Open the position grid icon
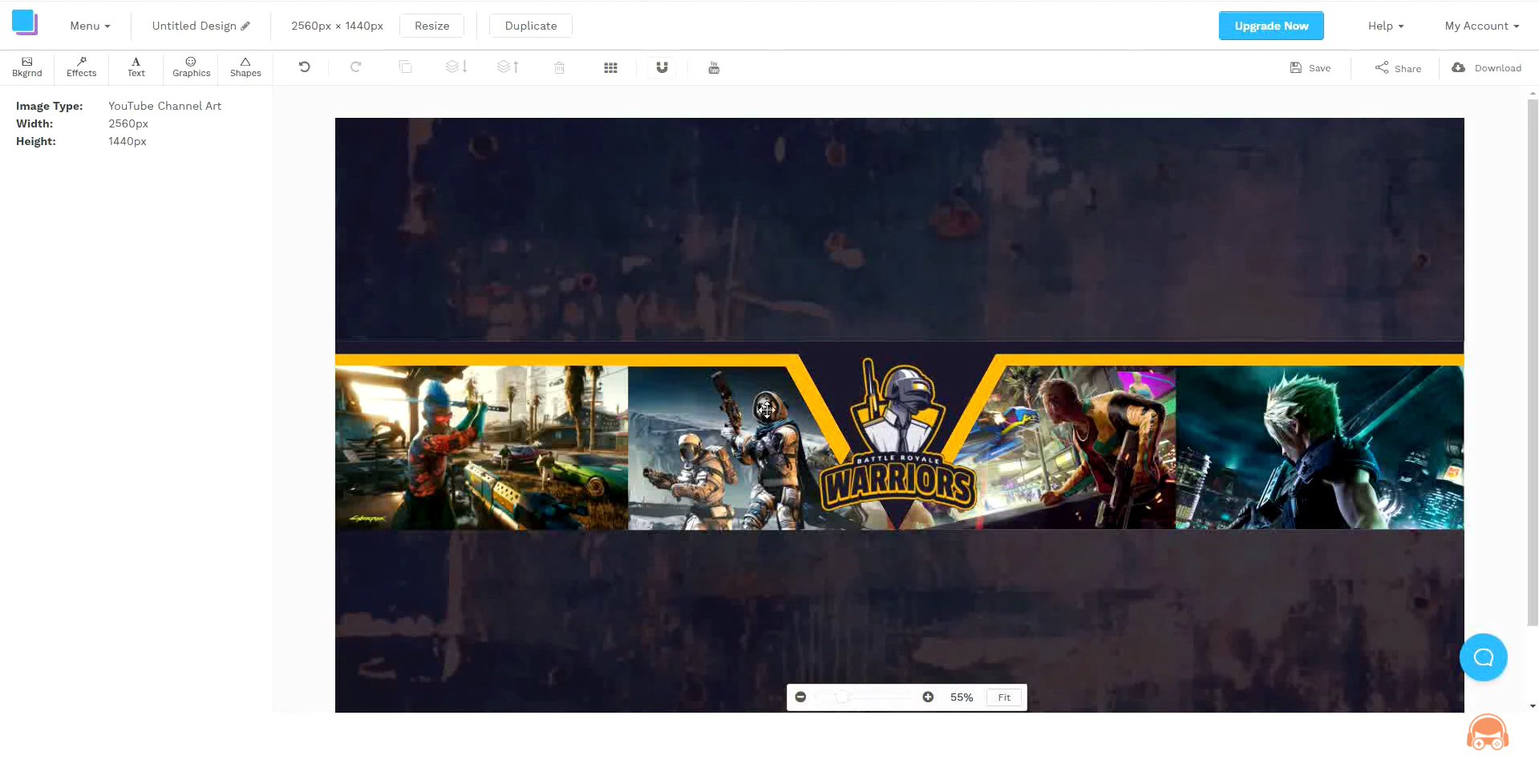The height and width of the screenshot is (784, 1539). [610, 67]
